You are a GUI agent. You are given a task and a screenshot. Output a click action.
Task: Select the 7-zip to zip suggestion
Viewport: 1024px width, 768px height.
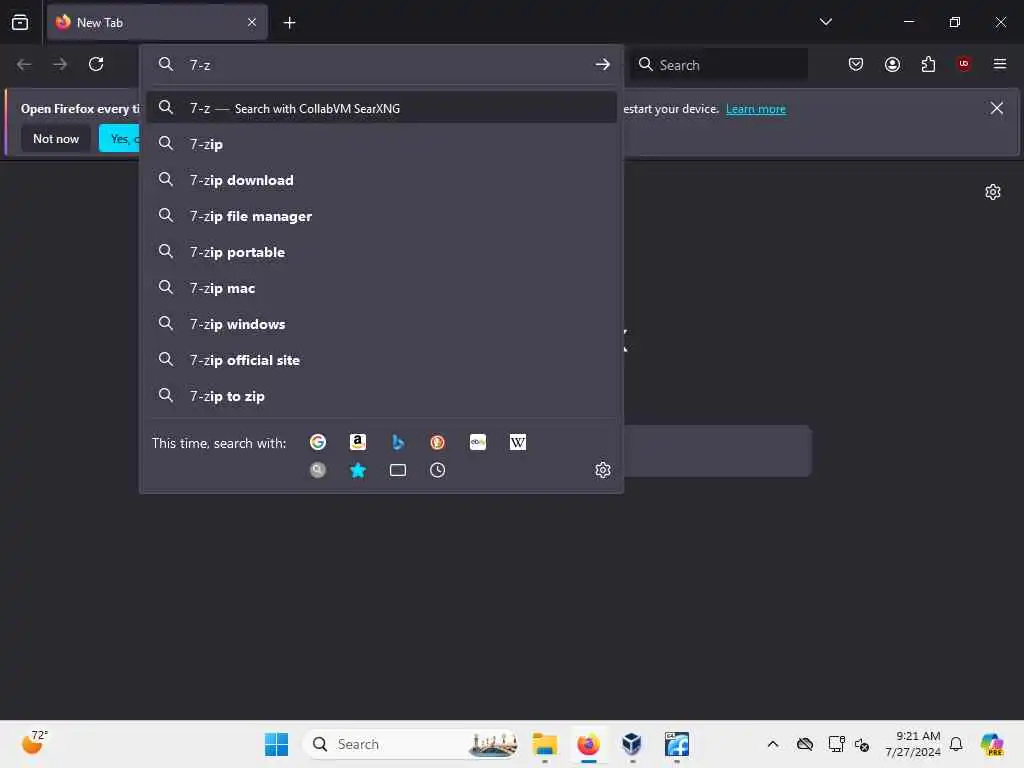381,395
